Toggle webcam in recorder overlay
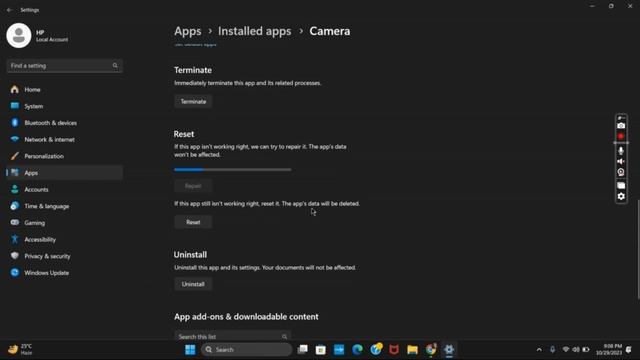The width and height of the screenshot is (640, 360). coord(621,172)
